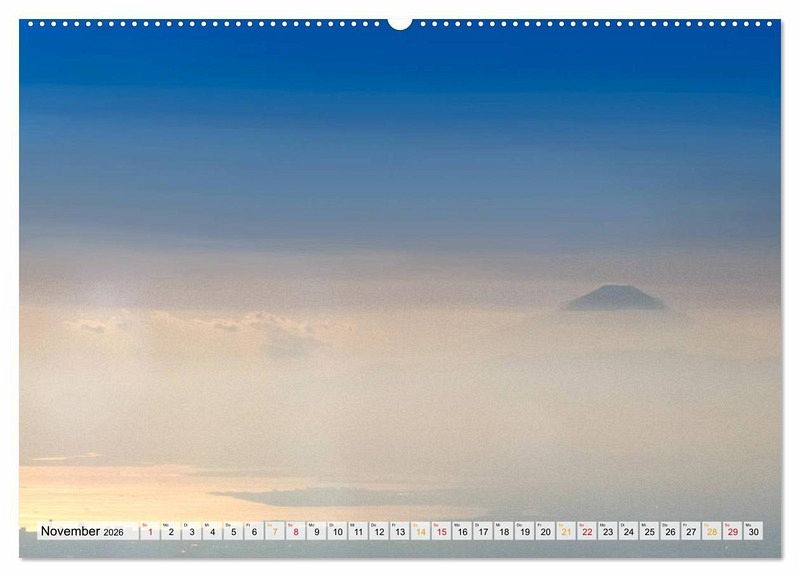
Task: Click the mountain peak above the clouds
Action: pyautogui.click(x=615, y=298)
